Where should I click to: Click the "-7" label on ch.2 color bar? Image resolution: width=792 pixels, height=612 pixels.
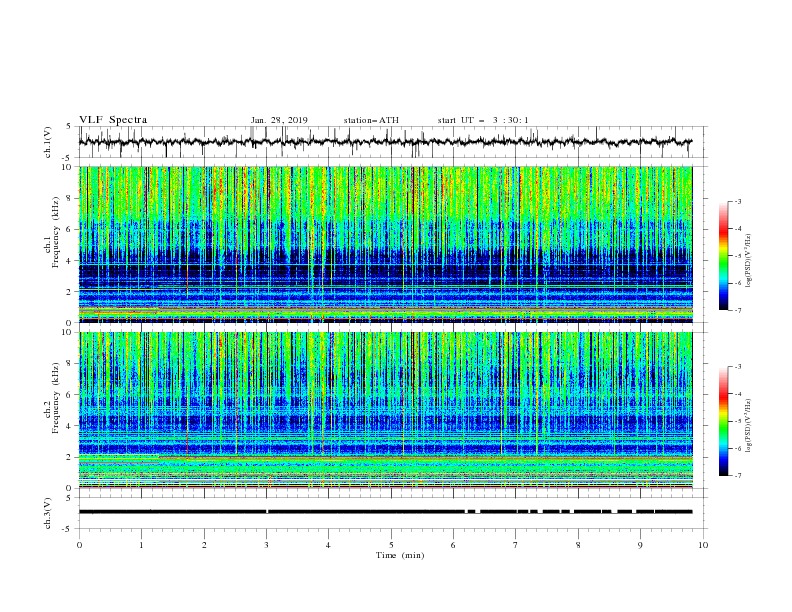click(x=737, y=475)
